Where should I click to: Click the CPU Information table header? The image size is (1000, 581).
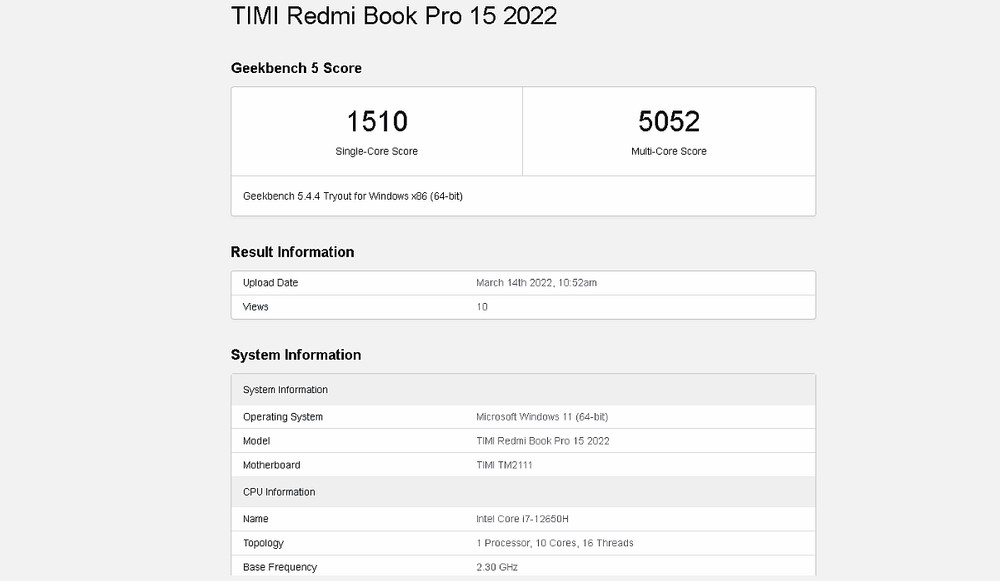pyautogui.click(x=523, y=492)
